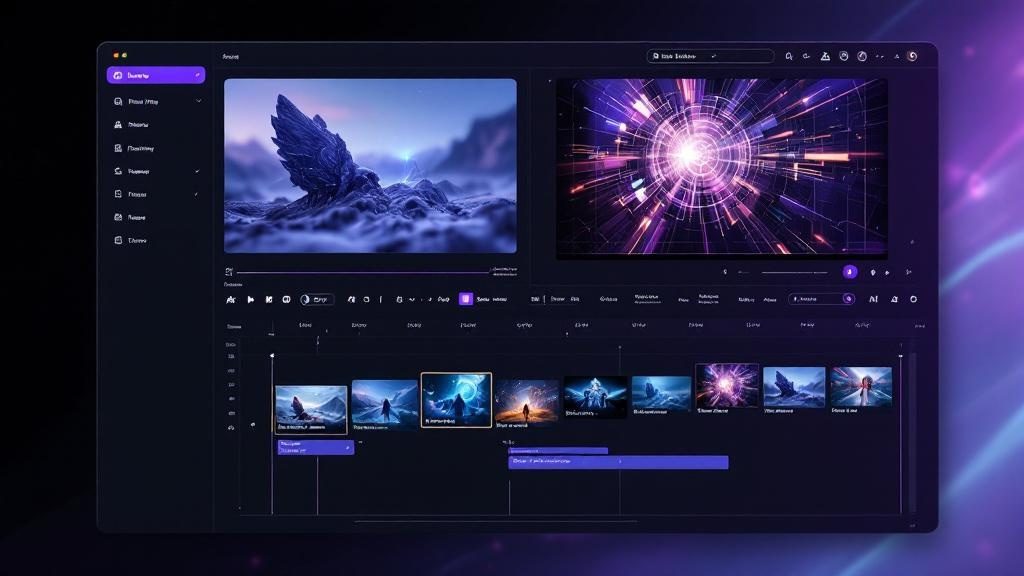Select the highlighted clip with the glowing blue ring
The height and width of the screenshot is (576, 1024).
(456, 400)
